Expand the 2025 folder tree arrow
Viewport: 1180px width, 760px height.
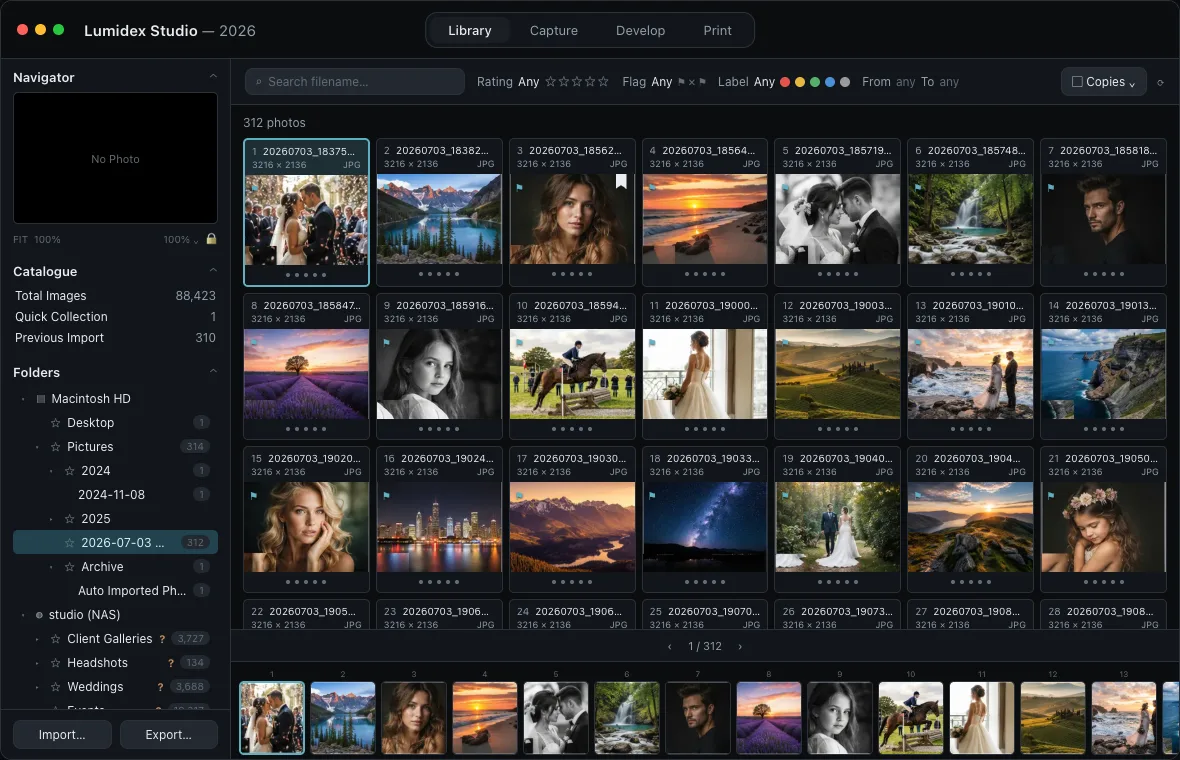[x=51, y=519]
